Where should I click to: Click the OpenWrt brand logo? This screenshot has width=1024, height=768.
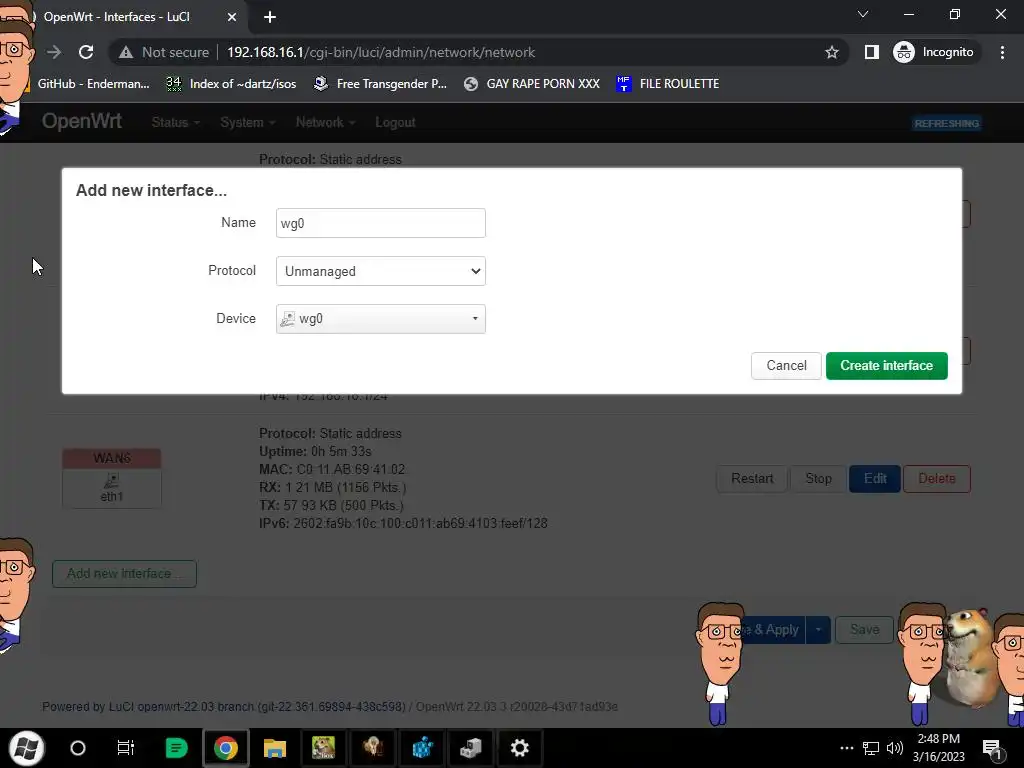click(82, 121)
